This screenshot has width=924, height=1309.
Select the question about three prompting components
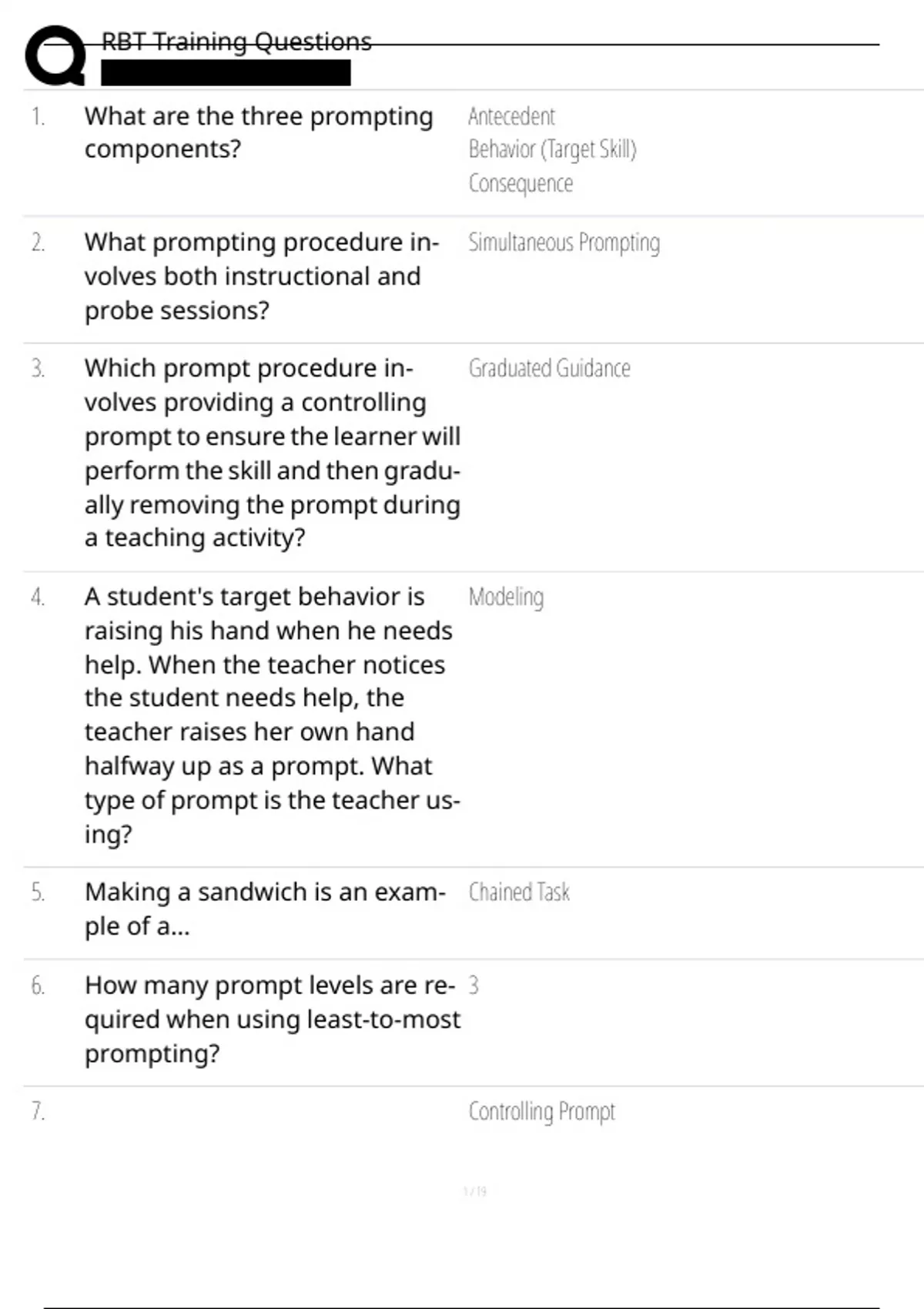point(259,132)
